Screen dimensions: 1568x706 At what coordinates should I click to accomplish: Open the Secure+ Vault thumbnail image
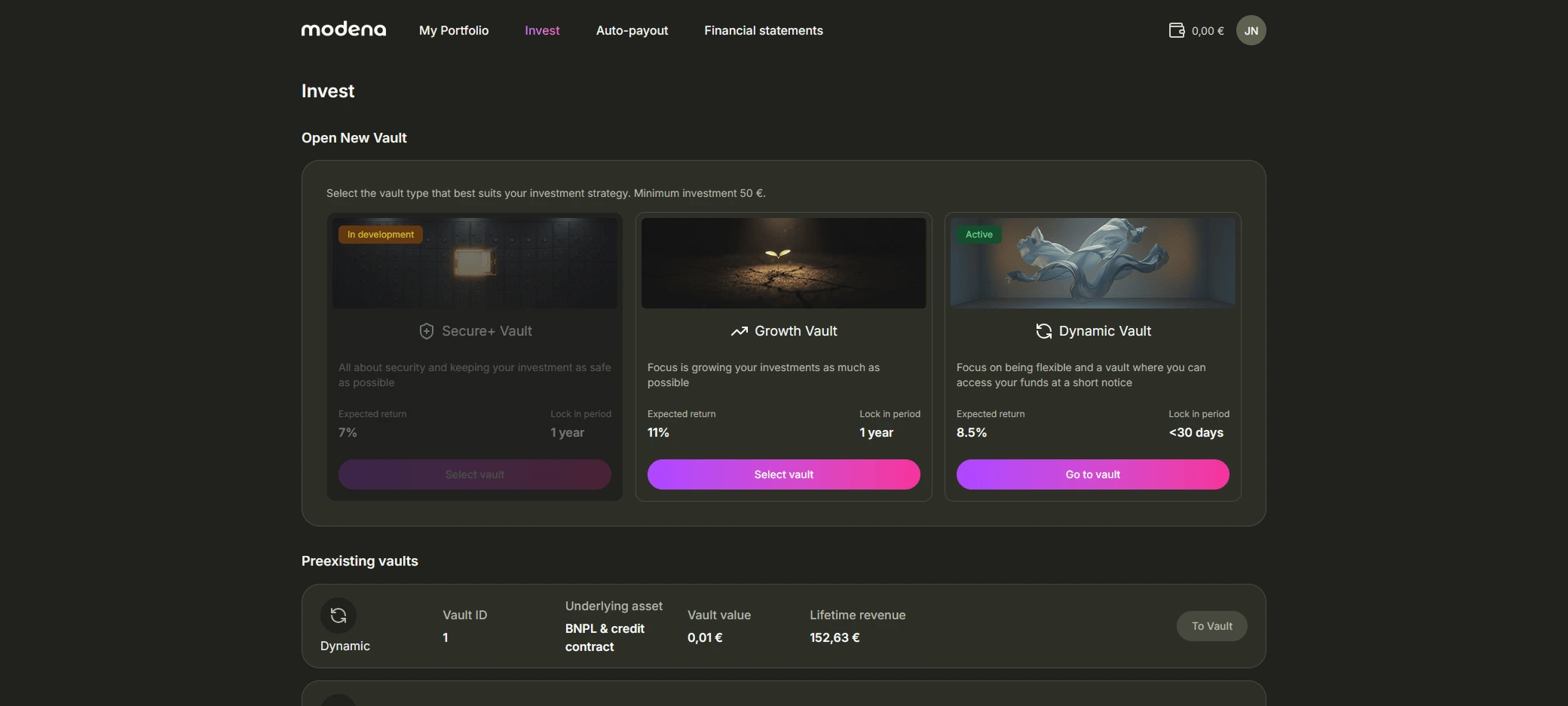tap(474, 262)
